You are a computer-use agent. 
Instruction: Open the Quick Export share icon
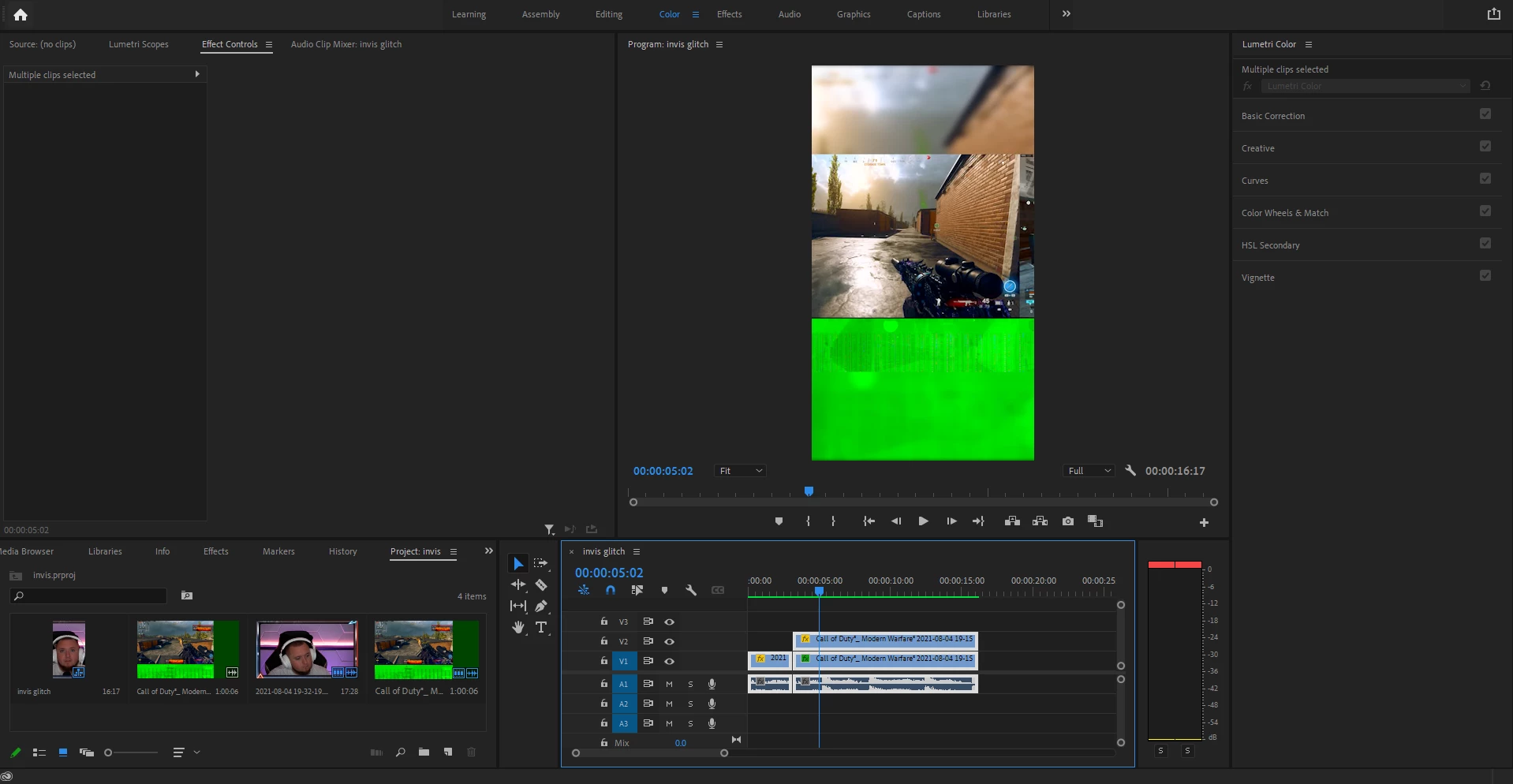coord(1493,14)
